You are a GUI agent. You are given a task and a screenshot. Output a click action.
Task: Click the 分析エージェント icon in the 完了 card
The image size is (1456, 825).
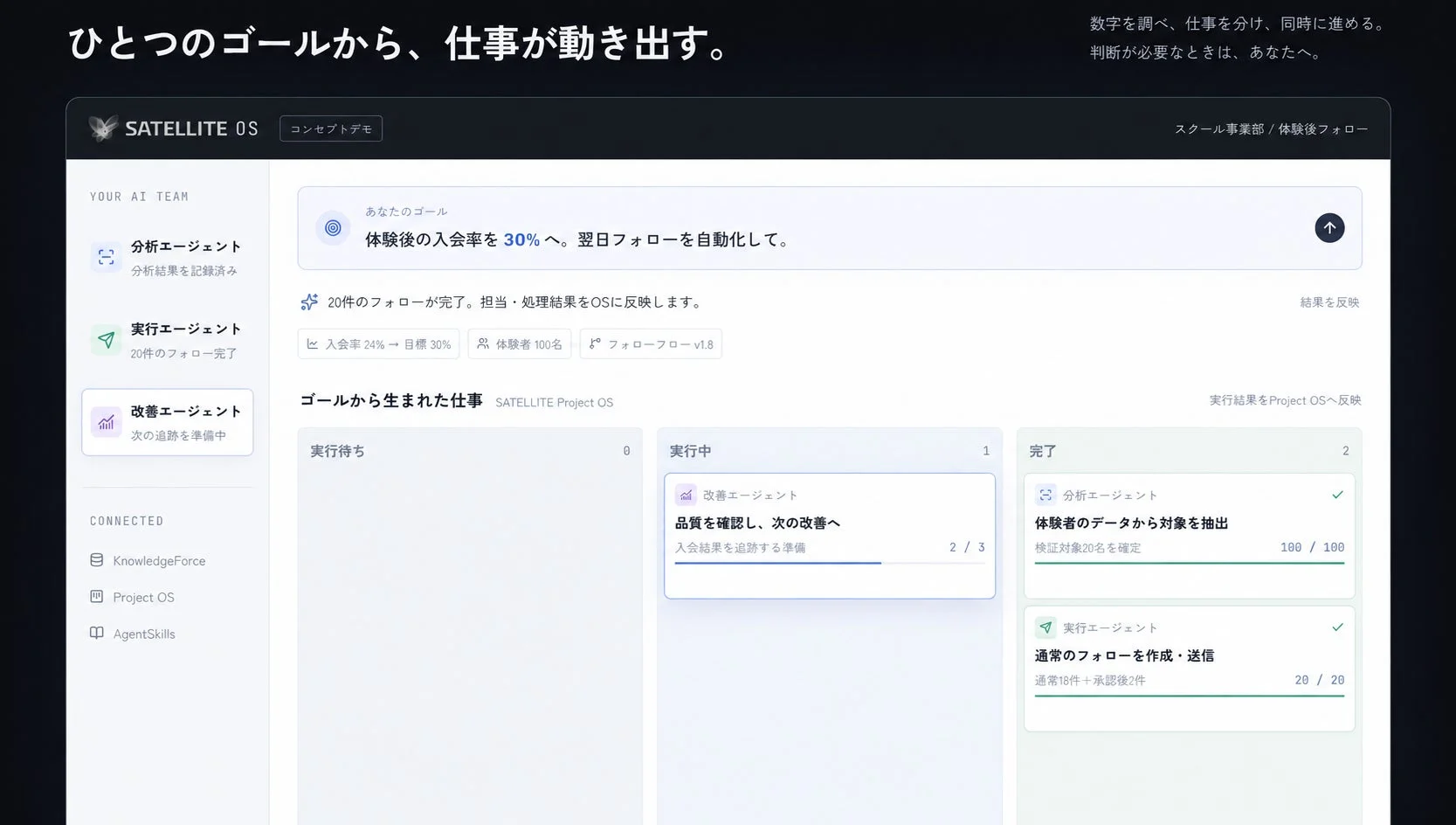pyautogui.click(x=1045, y=495)
